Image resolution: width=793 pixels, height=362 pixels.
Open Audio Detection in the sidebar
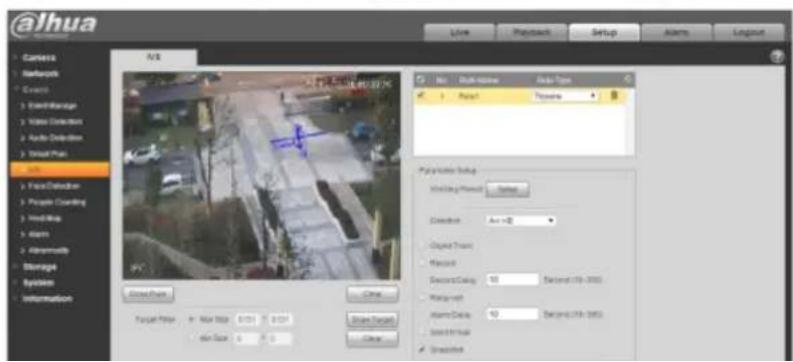[x=55, y=138]
